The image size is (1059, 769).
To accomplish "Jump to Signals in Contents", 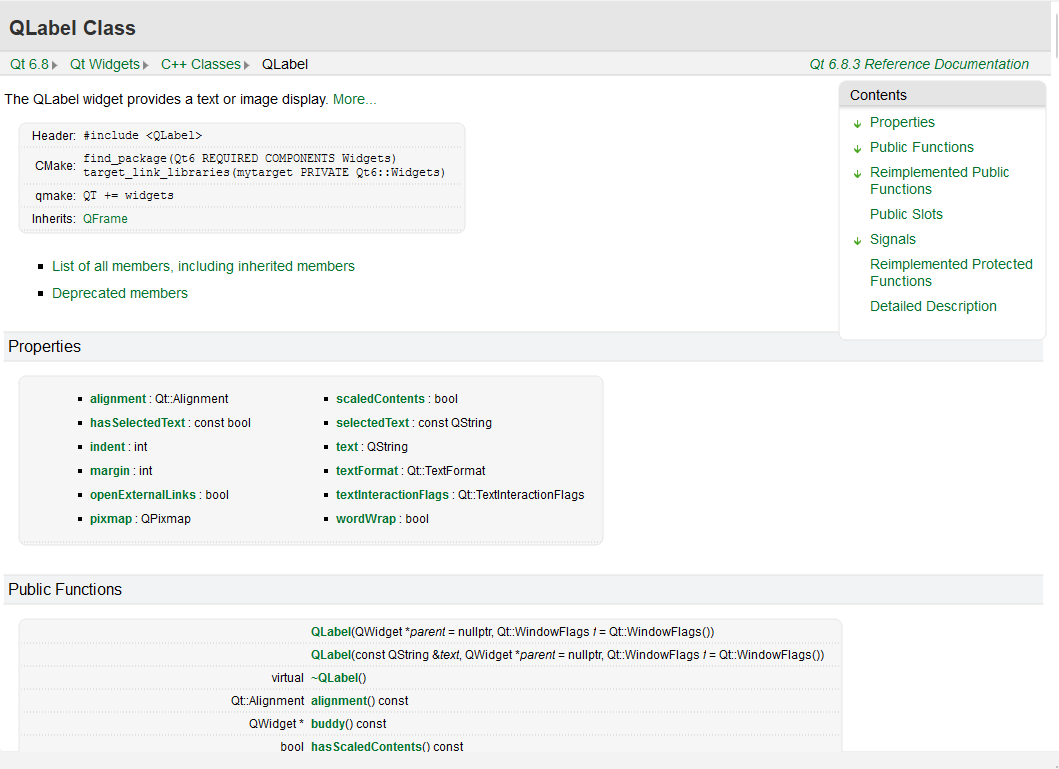I will (x=893, y=239).
